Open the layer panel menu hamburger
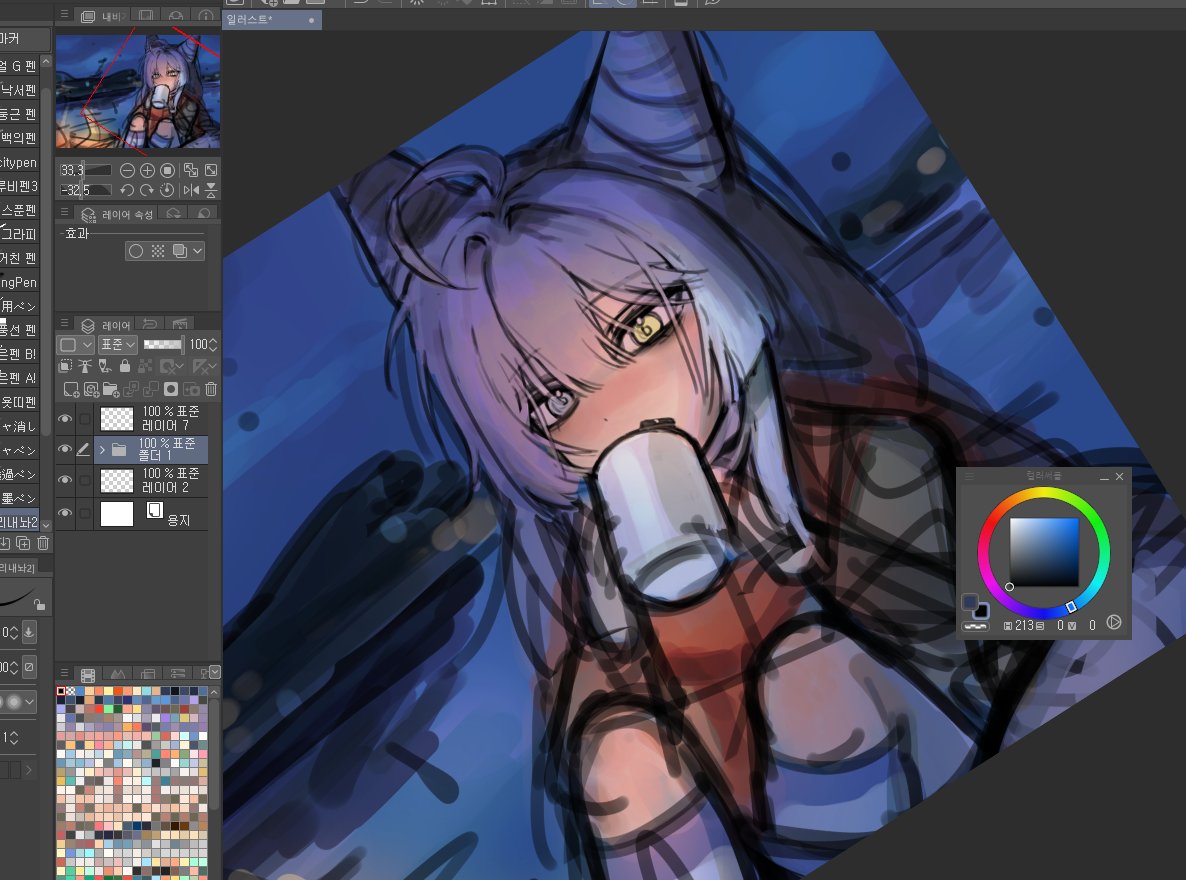The image size is (1186, 880). pos(64,324)
